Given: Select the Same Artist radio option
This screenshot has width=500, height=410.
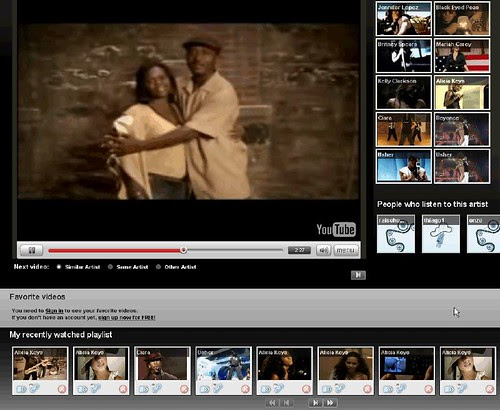Looking at the screenshot, I should click(110, 267).
